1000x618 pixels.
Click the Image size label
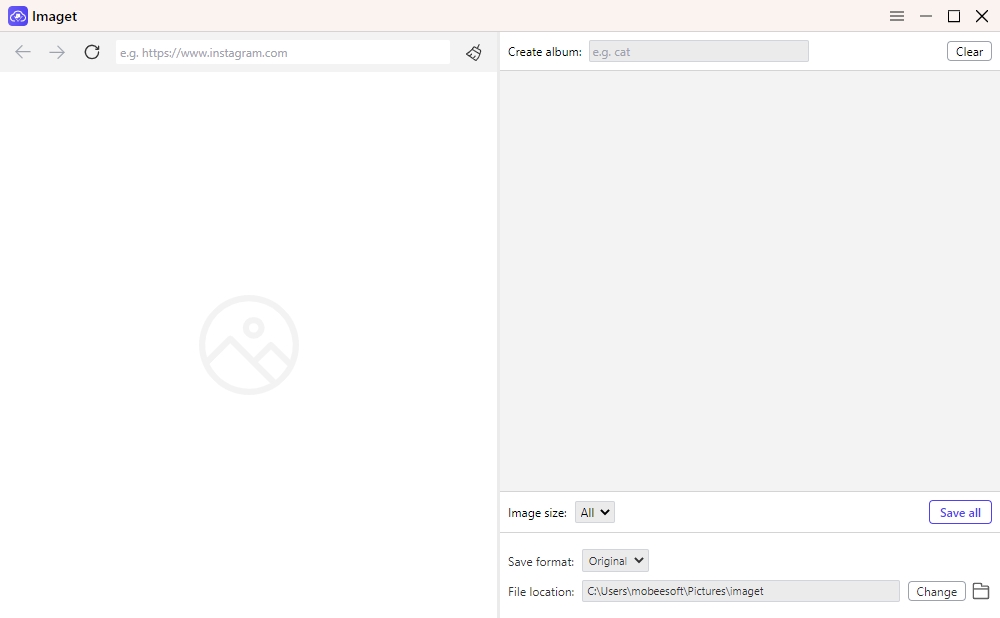[536, 512]
